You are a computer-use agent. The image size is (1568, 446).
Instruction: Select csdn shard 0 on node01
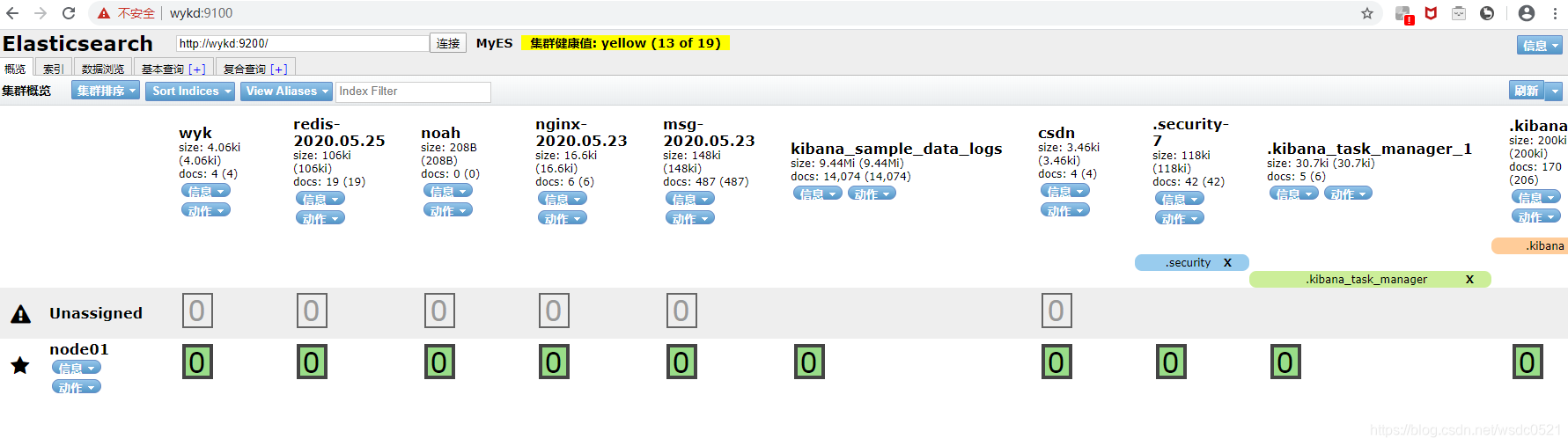[1056, 362]
